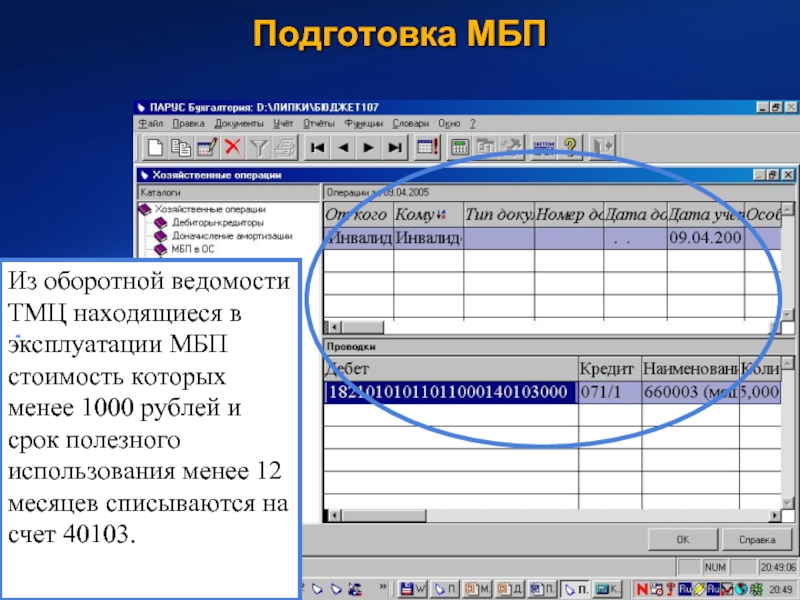This screenshot has height=600, width=800.
Task: Click the New record toolbar icon
Action: (155, 147)
